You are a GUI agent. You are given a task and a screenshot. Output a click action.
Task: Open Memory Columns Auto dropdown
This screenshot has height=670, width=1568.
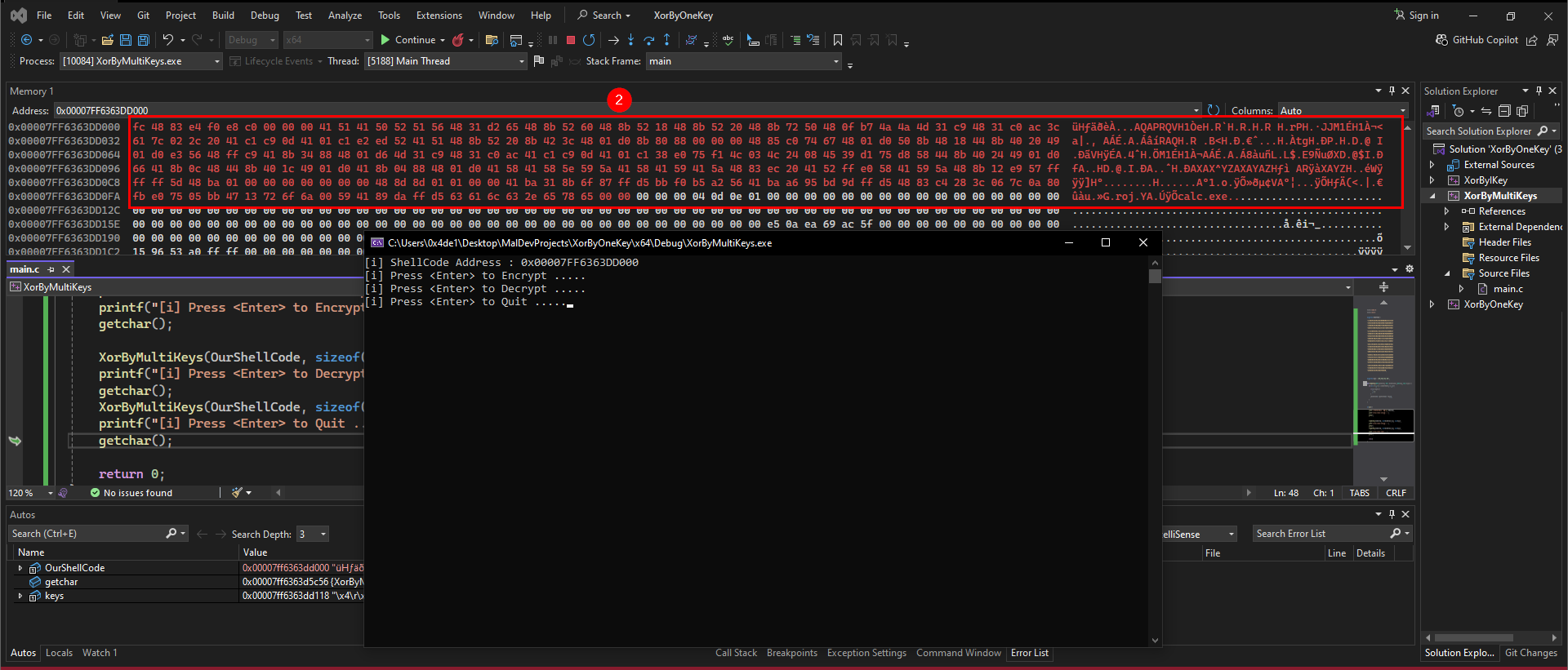click(x=1343, y=110)
